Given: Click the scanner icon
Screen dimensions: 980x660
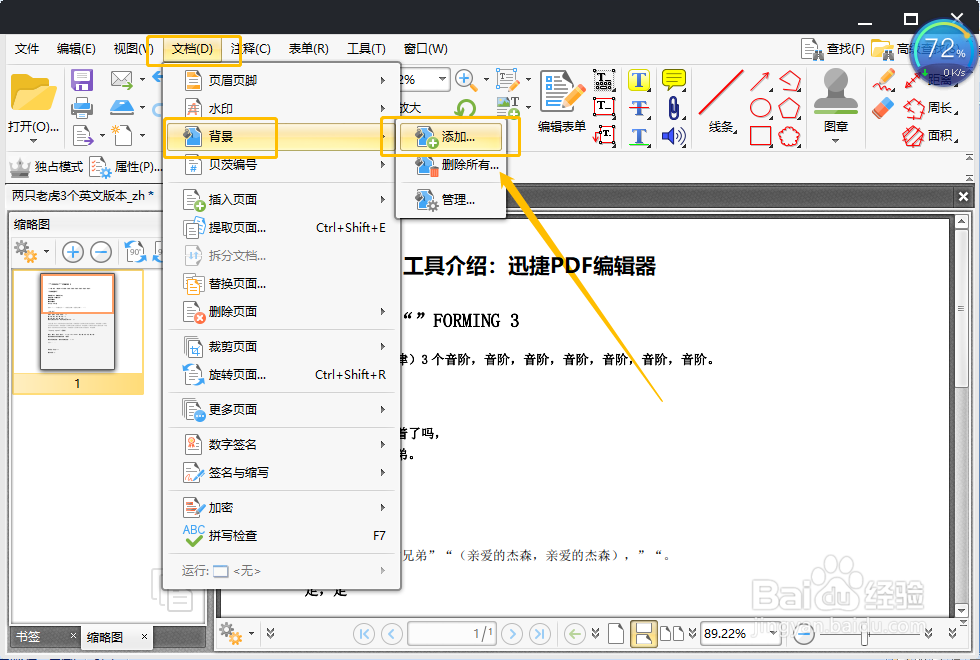Looking at the screenshot, I should click(x=122, y=108).
